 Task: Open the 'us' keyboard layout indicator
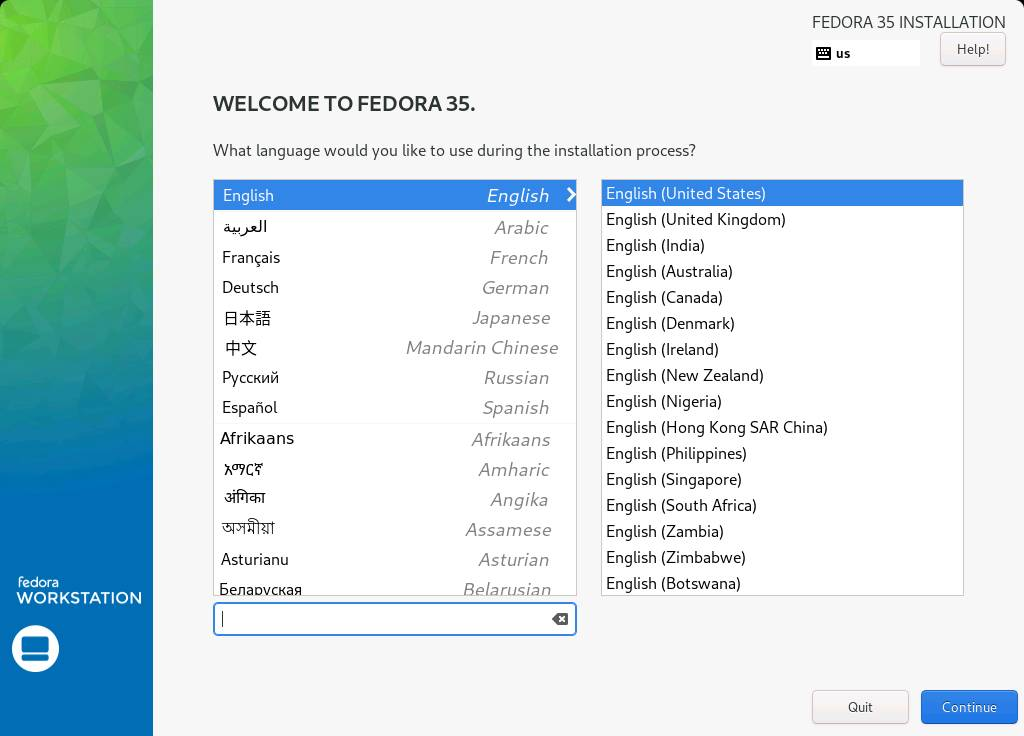(x=865, y=54)
